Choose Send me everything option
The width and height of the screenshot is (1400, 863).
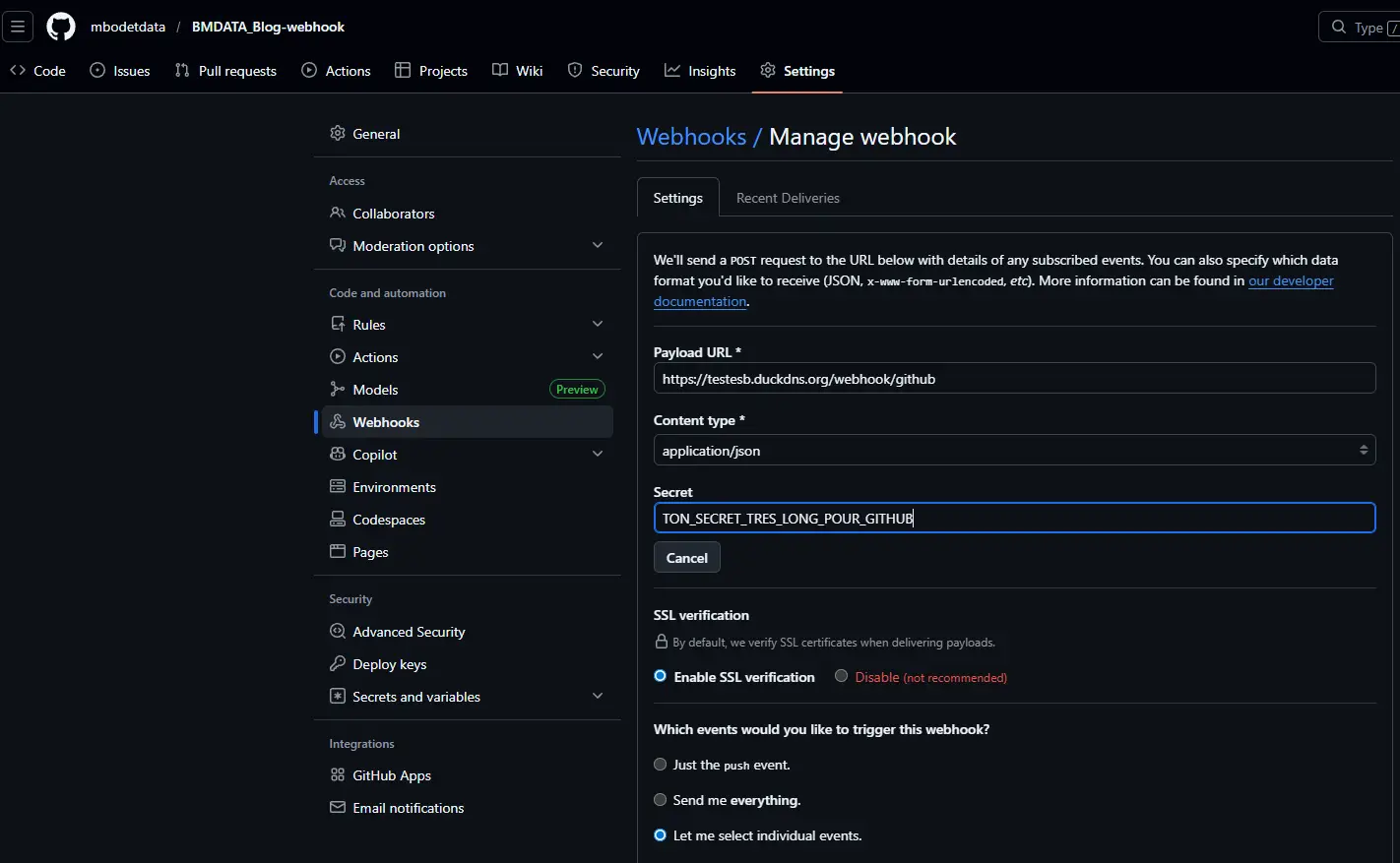(659, 799)
